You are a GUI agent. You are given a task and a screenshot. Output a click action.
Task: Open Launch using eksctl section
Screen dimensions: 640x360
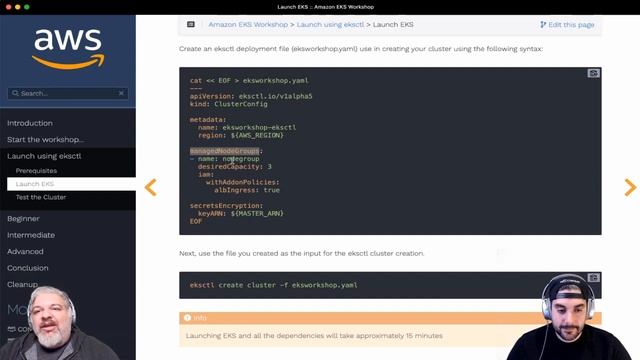pos(44,156)
